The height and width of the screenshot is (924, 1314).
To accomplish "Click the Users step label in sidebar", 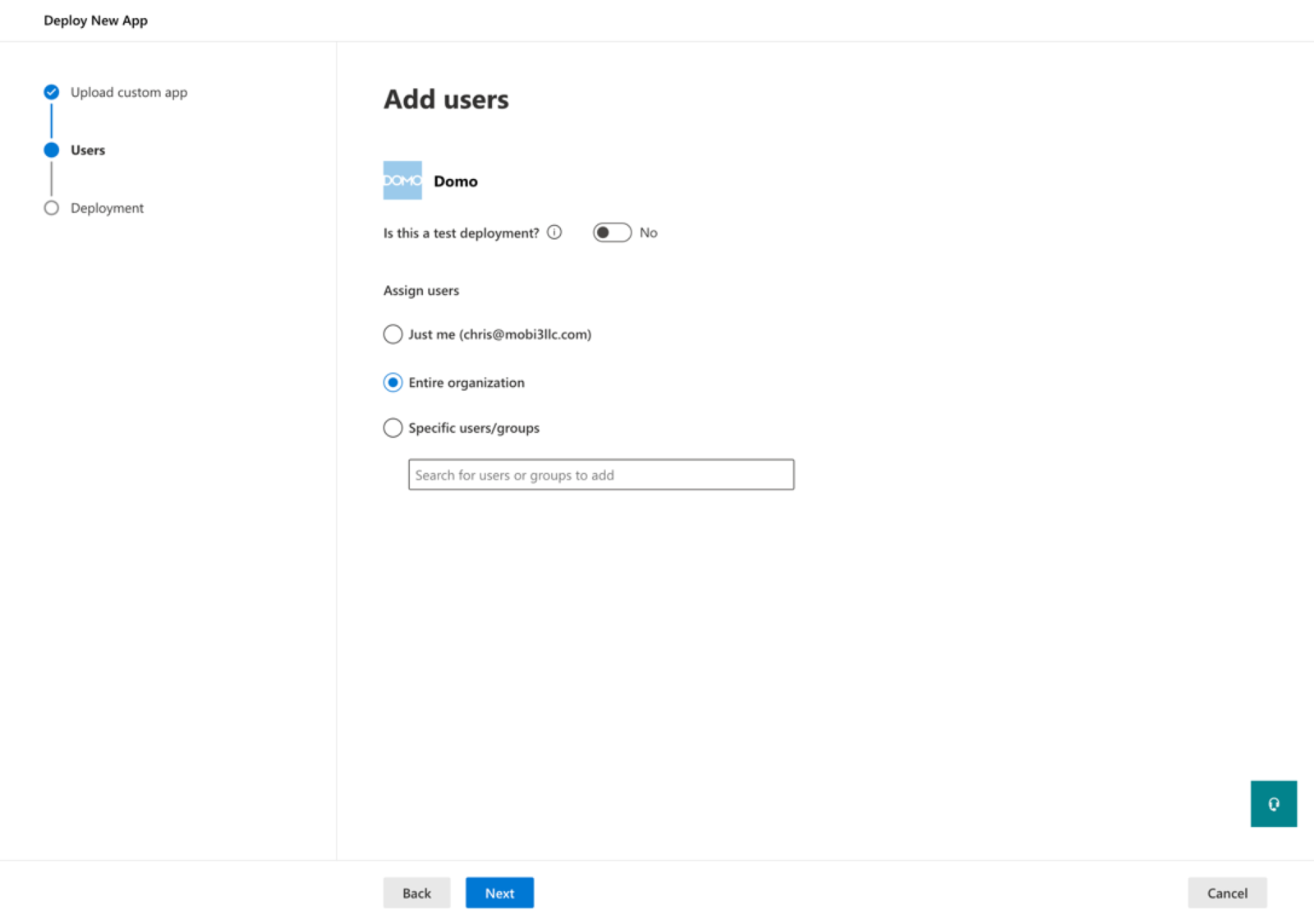I will tap(87, 149).
